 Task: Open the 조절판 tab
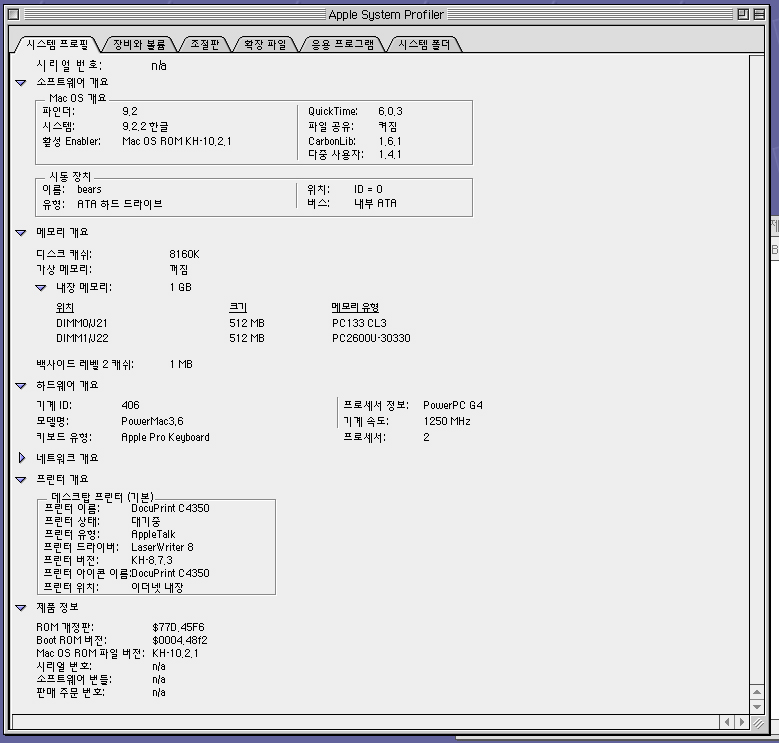204,45
